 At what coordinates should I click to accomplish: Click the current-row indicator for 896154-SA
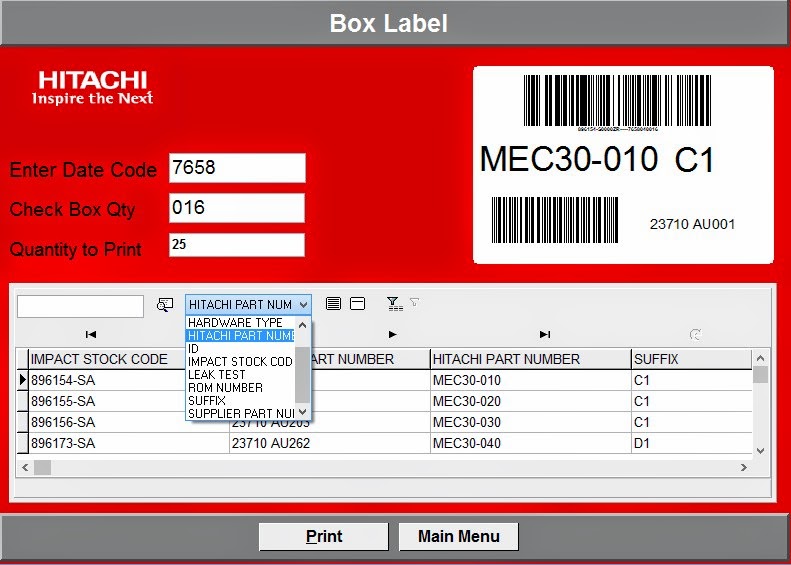[22, 380]
